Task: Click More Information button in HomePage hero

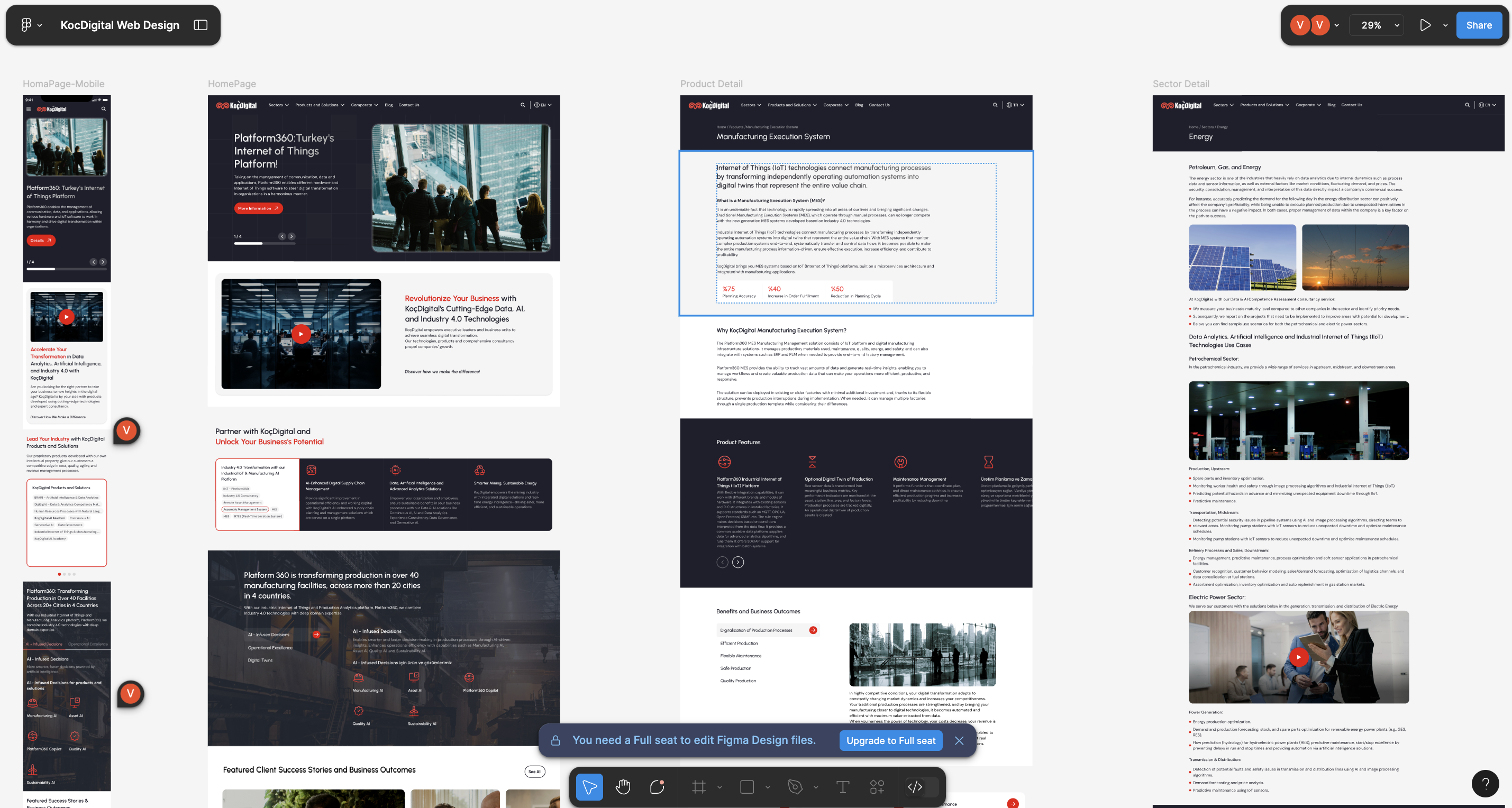Action: [258, 208]
